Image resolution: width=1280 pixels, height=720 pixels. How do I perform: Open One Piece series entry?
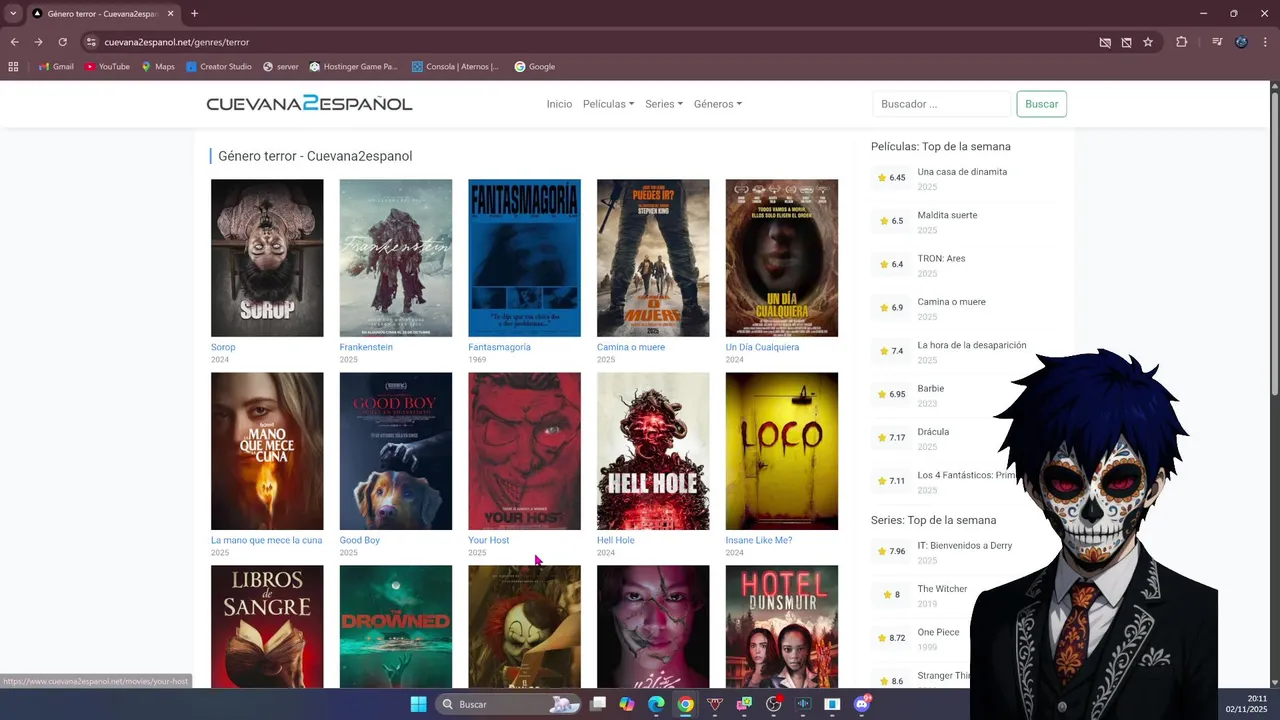click(938, 632)
